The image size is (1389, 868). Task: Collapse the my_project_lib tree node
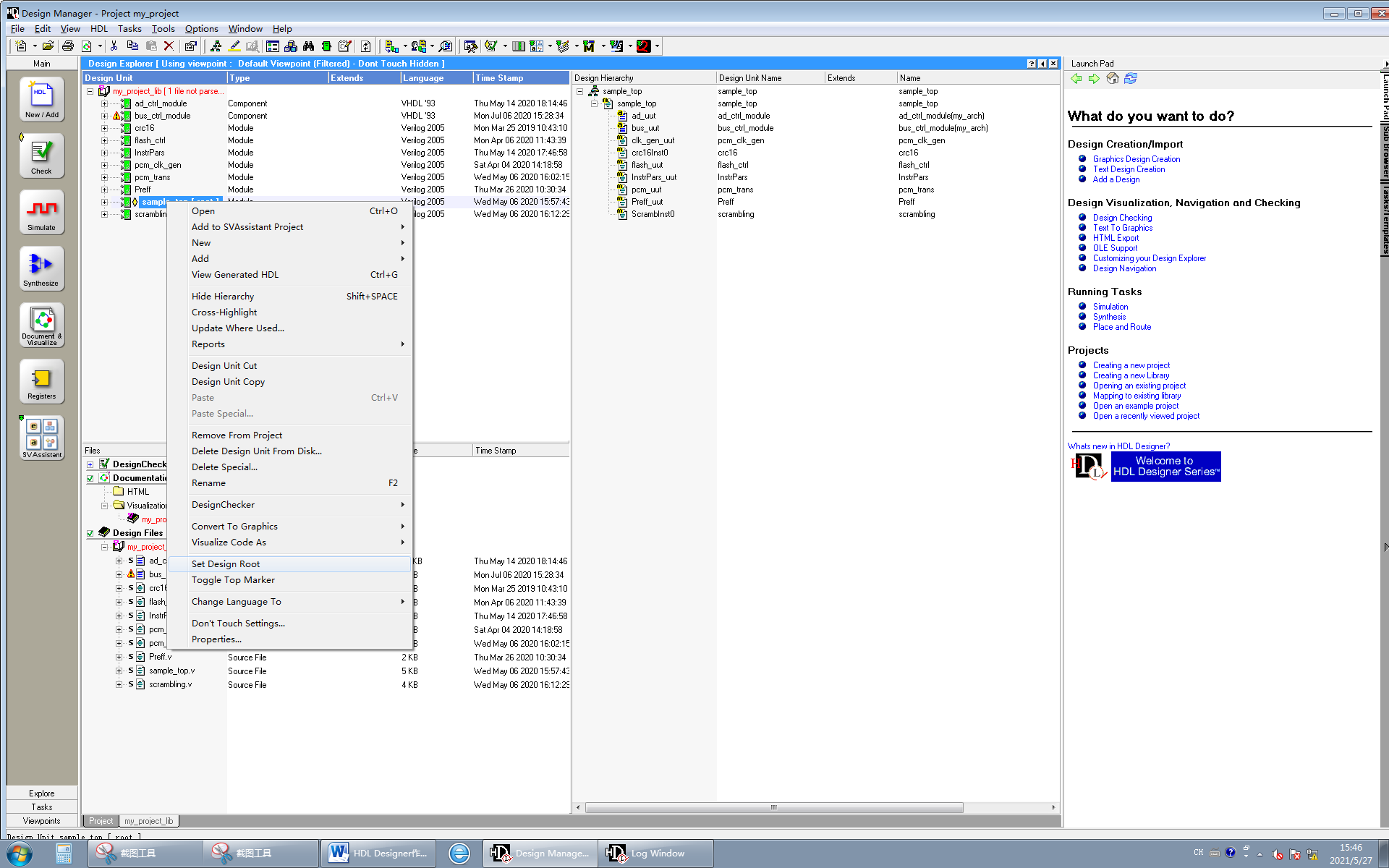coord(90,91)
